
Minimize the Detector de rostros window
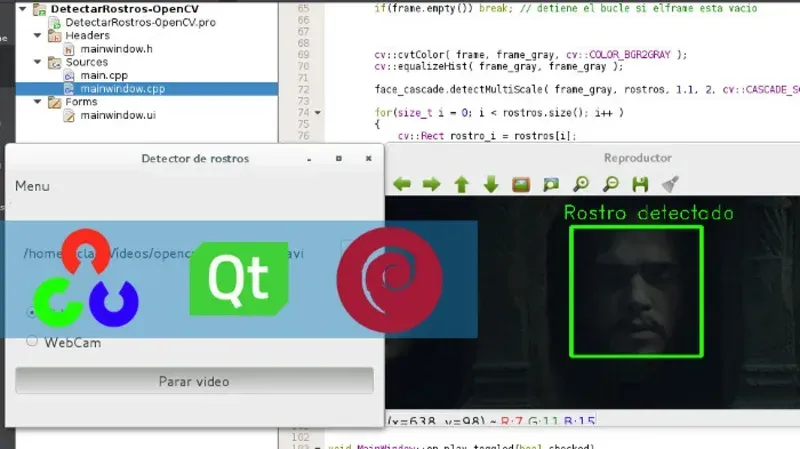click(x=309, y=159)
